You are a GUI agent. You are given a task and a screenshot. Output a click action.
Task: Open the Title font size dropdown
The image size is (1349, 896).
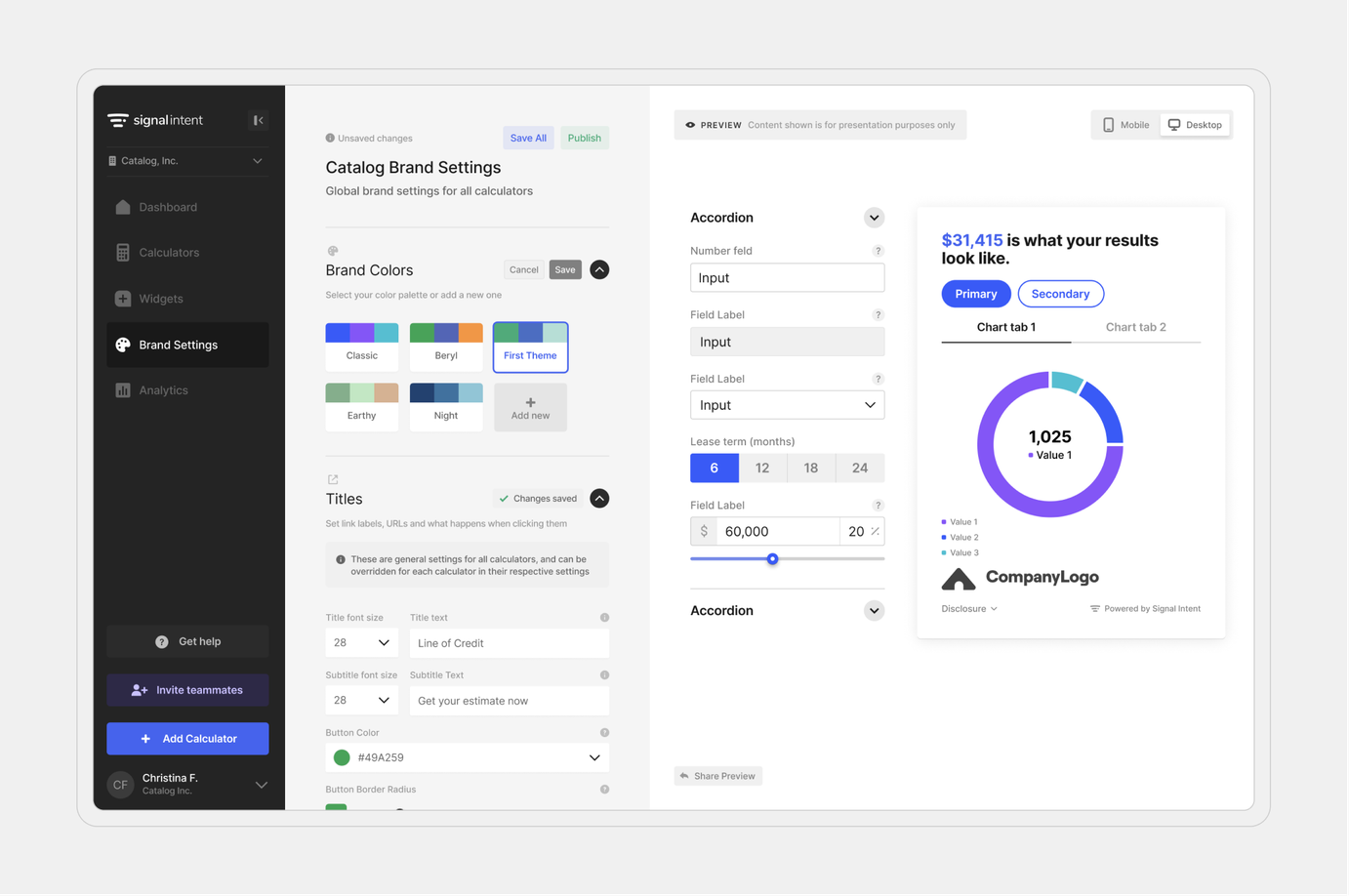coord(361,643)
